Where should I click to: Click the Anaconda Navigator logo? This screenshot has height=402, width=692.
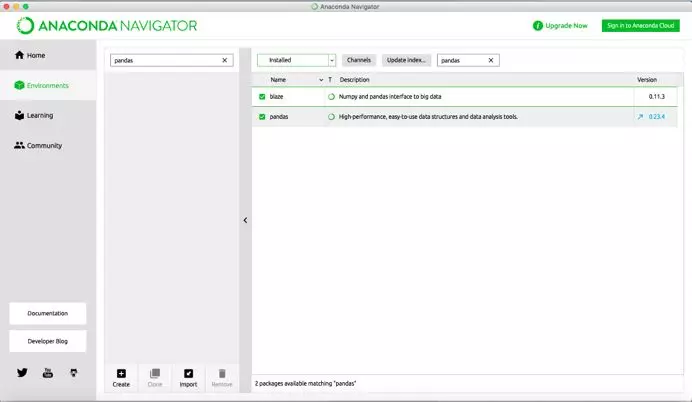pyautogui.click(x=107, y=26)
